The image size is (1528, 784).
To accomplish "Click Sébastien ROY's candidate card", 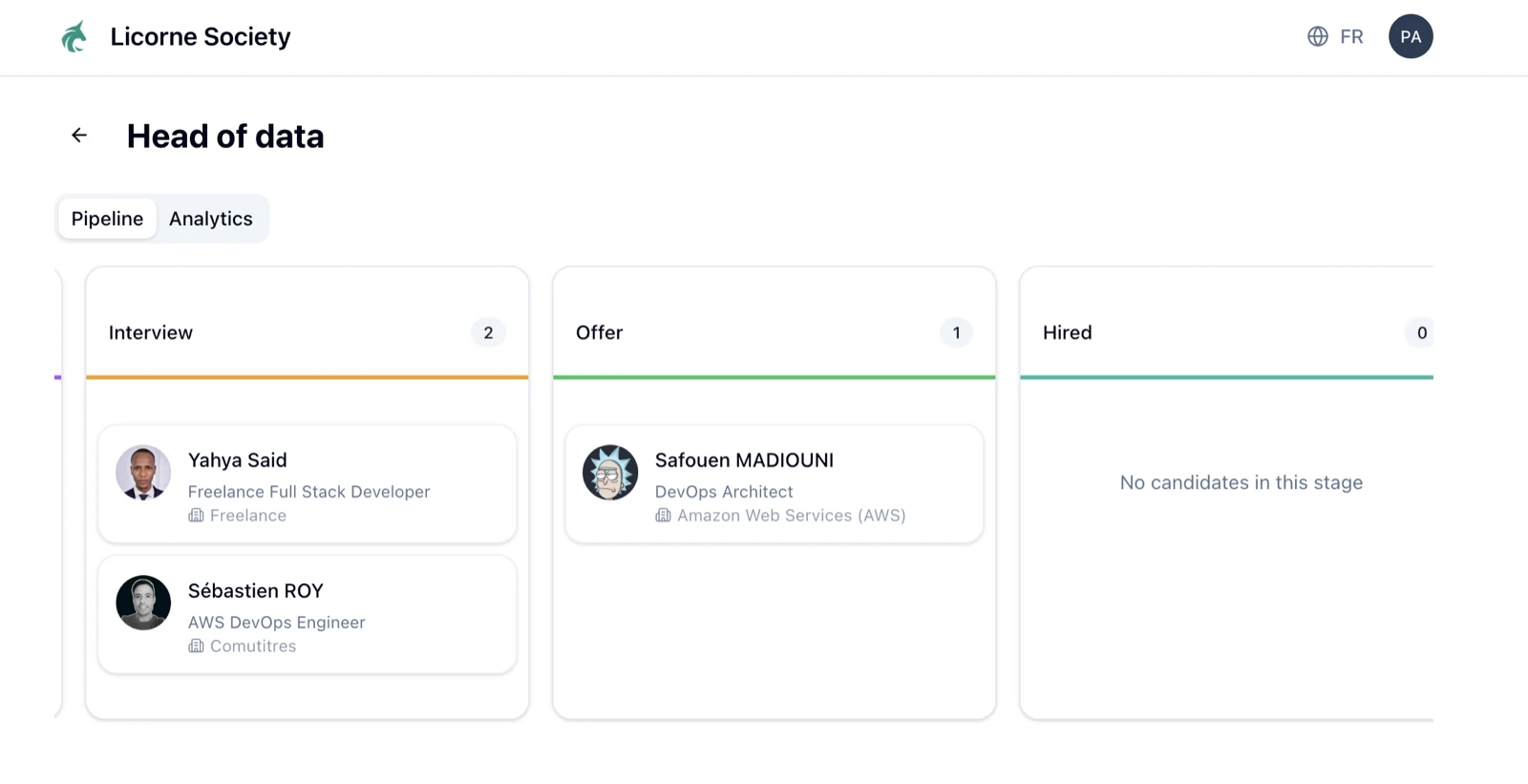I will [x=306, y=615].
